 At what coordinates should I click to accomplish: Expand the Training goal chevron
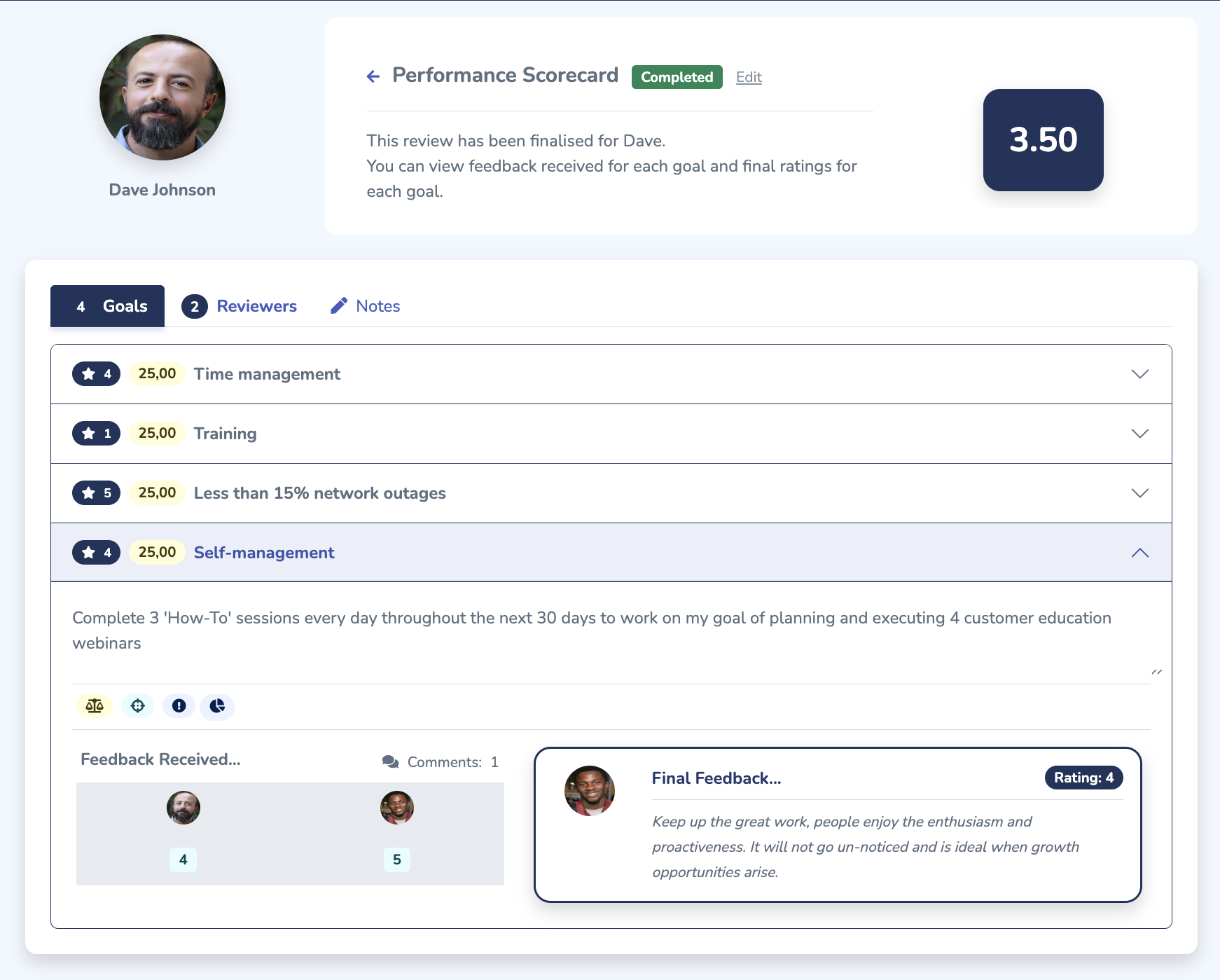[1140, 434]
